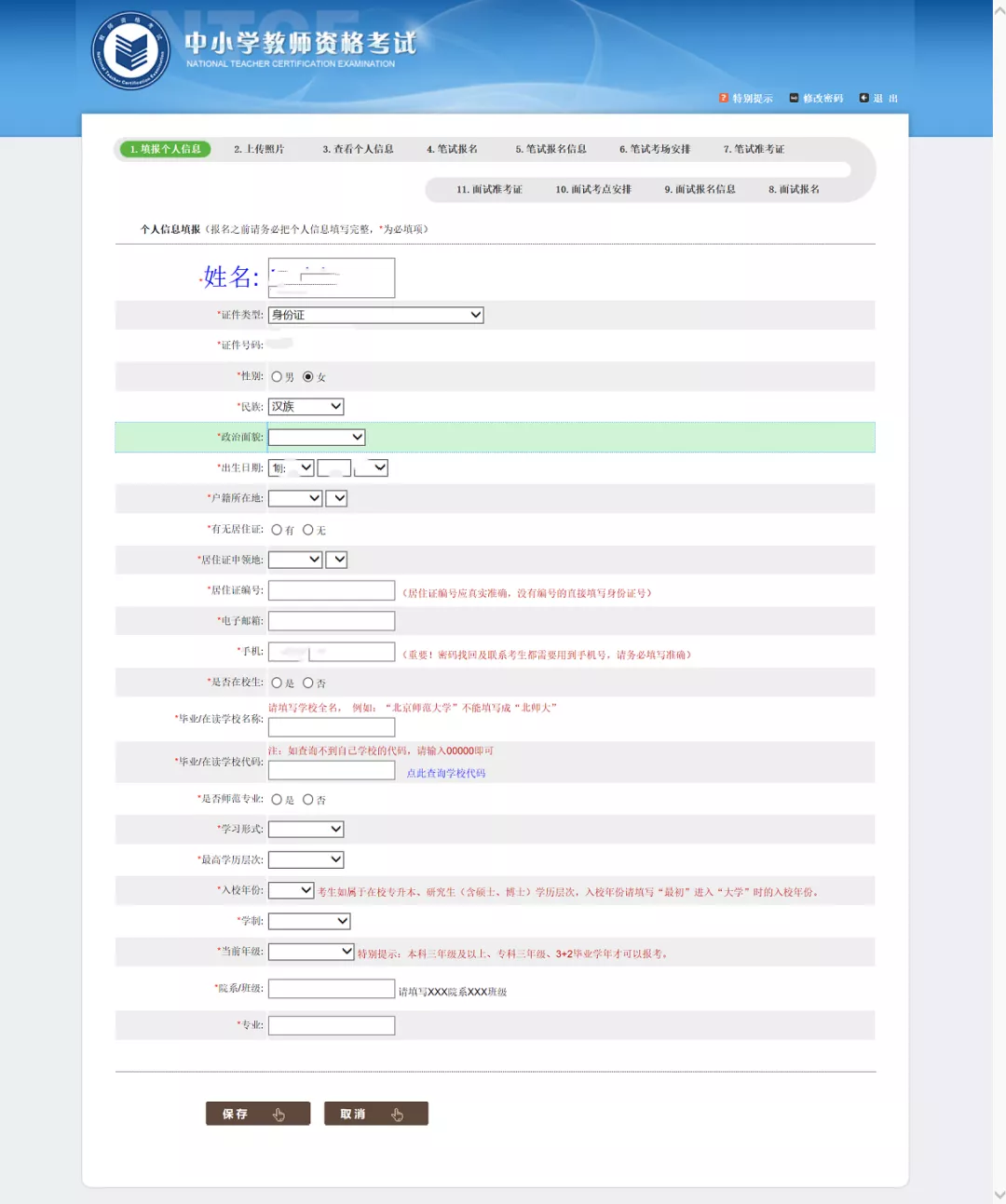The height and width of the screenshot is (1204, 1006).
Task: Click the 保存 button
Action: click(x=258, y=1114)
